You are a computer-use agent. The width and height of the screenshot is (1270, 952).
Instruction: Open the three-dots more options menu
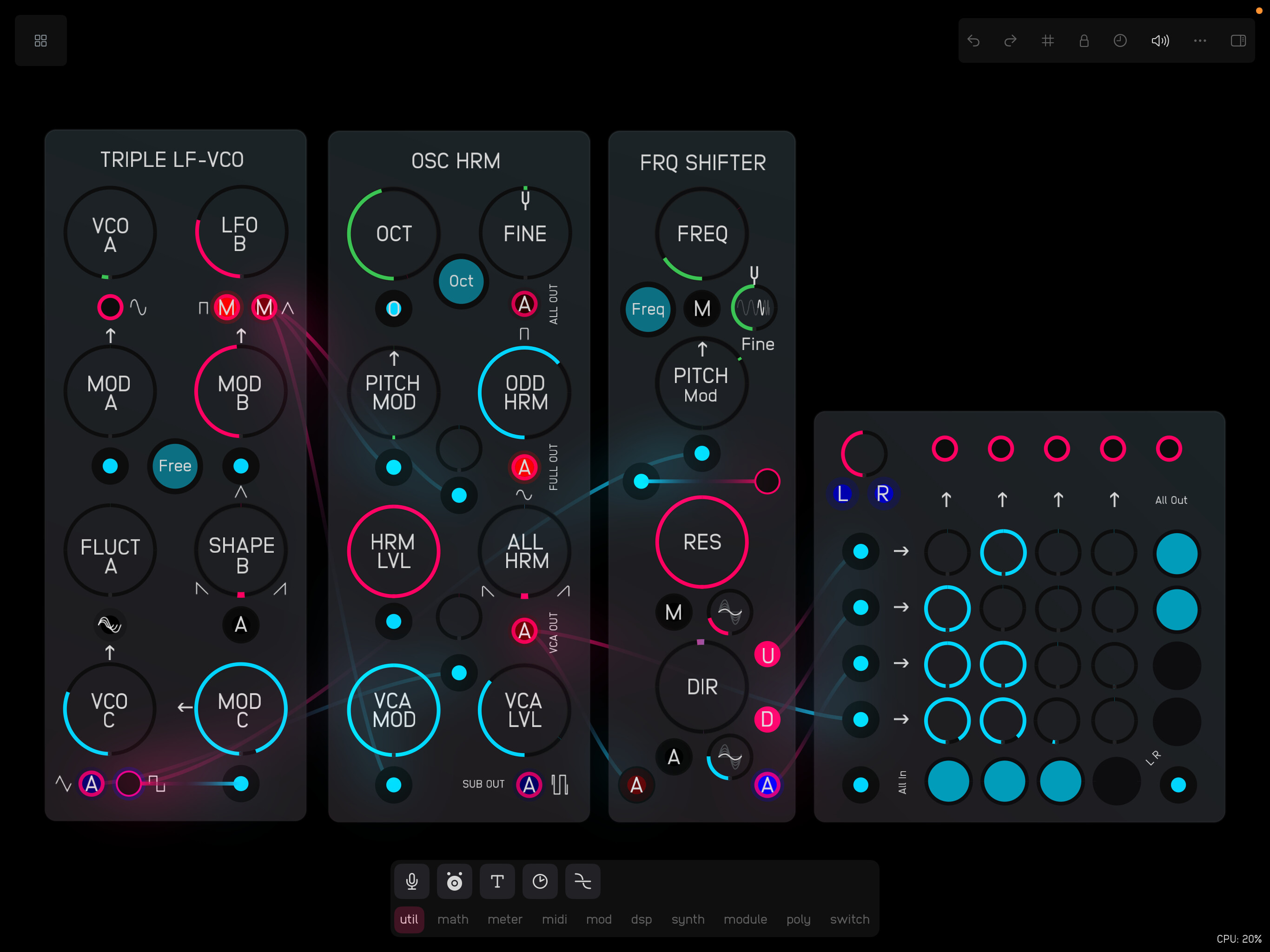tap(1199, 41)
